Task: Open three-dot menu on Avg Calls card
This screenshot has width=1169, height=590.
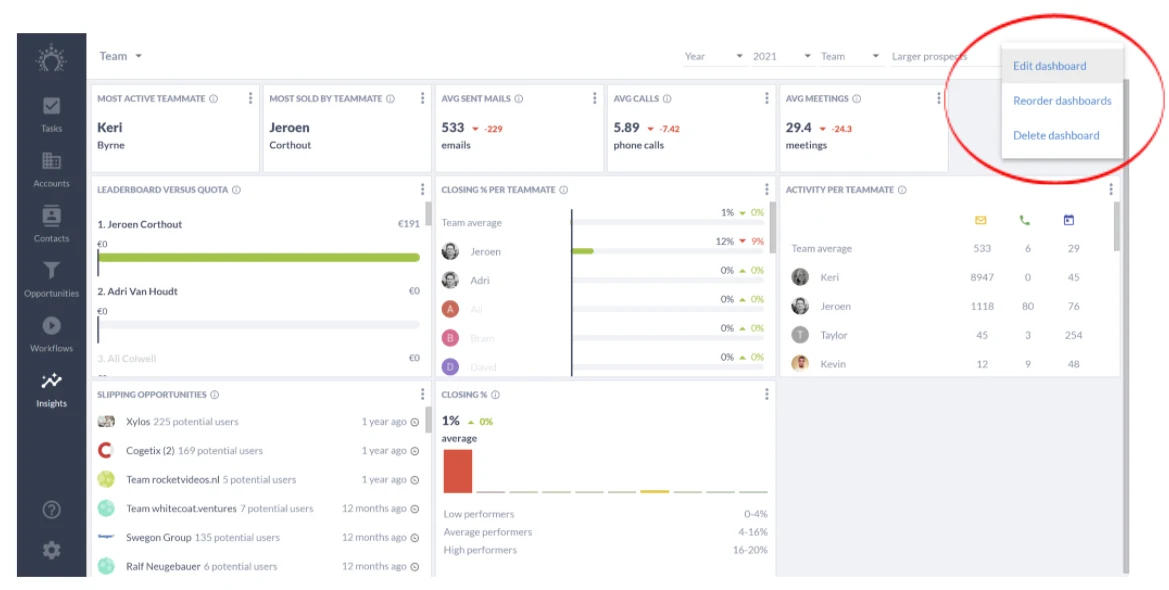Action: click(766, 98)
